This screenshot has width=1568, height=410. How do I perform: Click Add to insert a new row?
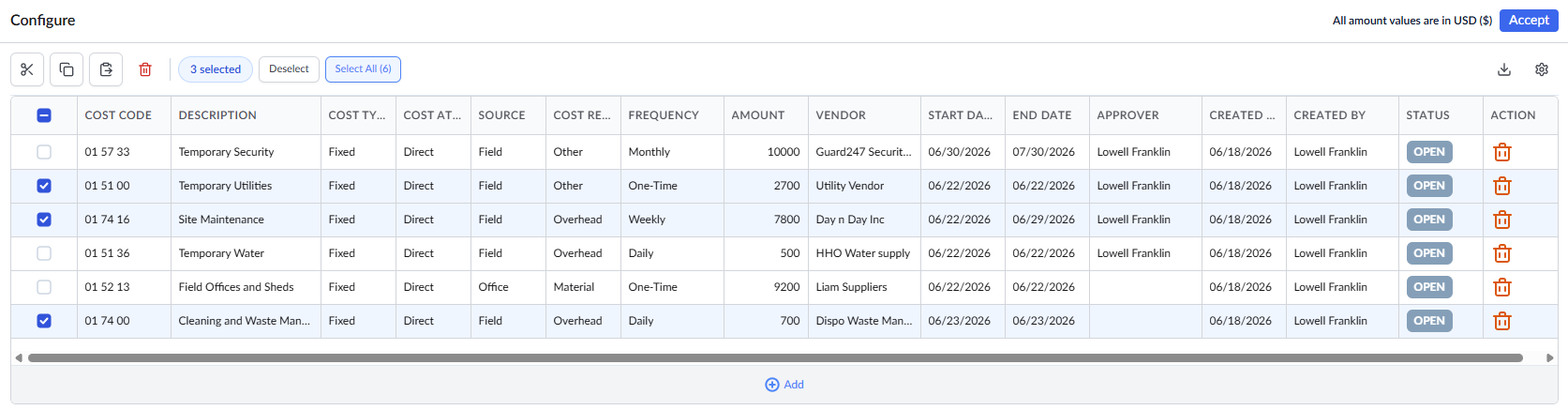click(784, 385)
